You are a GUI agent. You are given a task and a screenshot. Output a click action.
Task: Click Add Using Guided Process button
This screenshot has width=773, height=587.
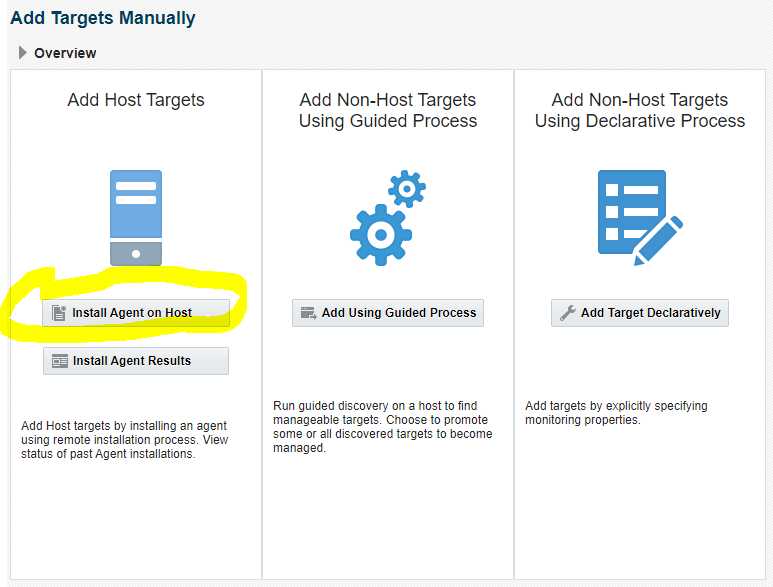(x=388, y=312)
